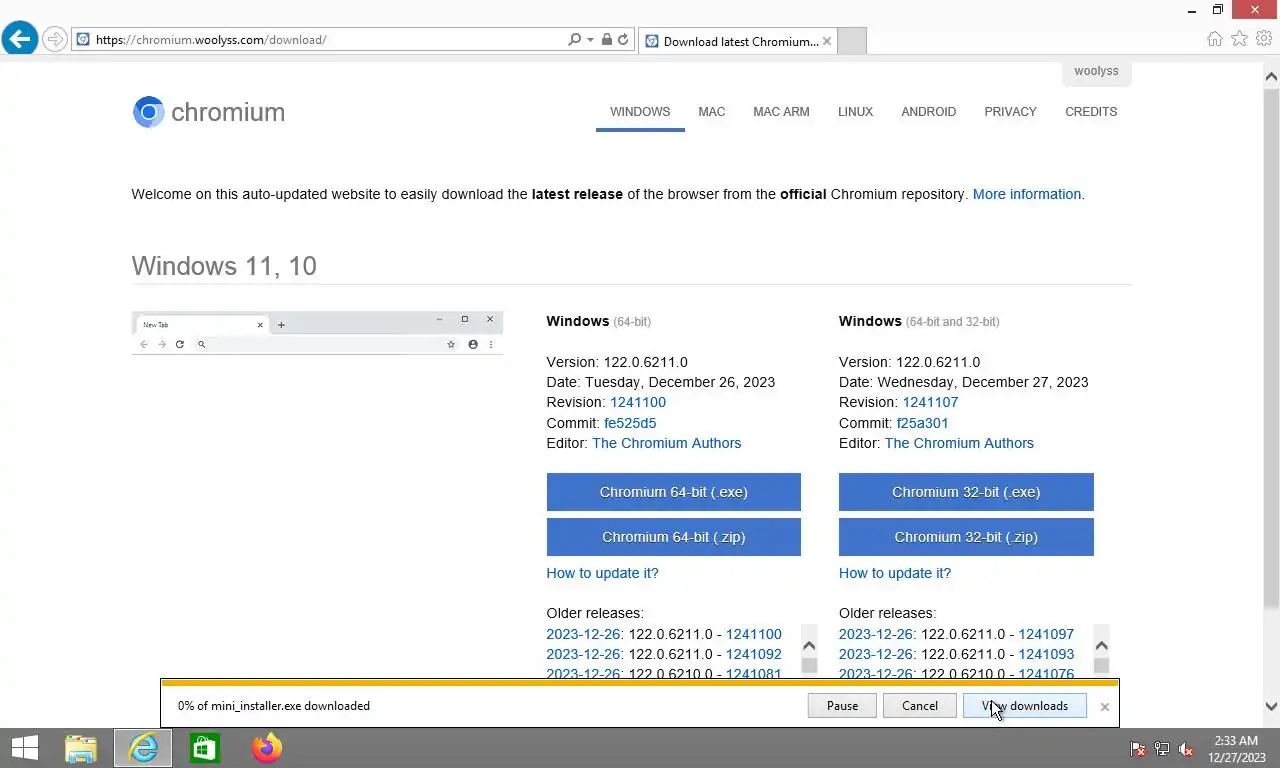Open How to update it under 64-bit
The height and width of the screenshot is (768, 1280).
coord(602,573)
